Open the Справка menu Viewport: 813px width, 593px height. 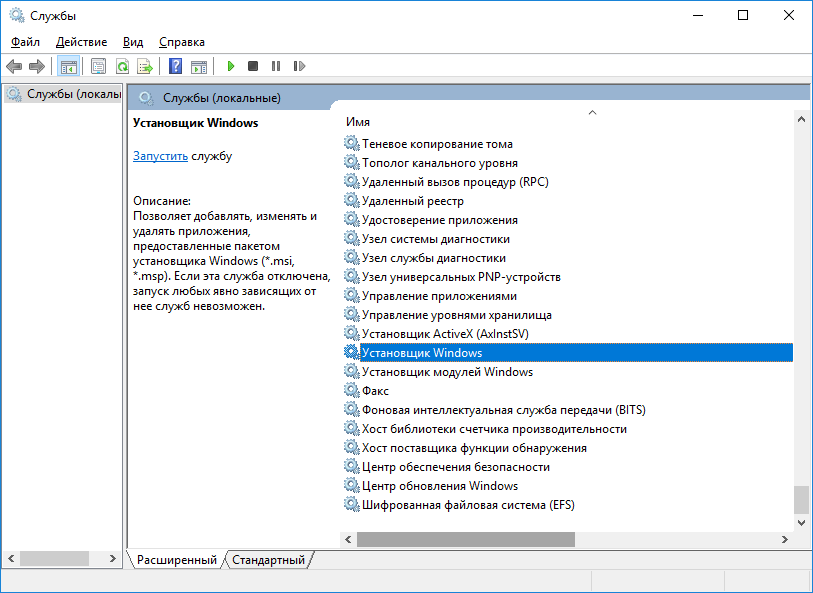[x=181, y=42]
